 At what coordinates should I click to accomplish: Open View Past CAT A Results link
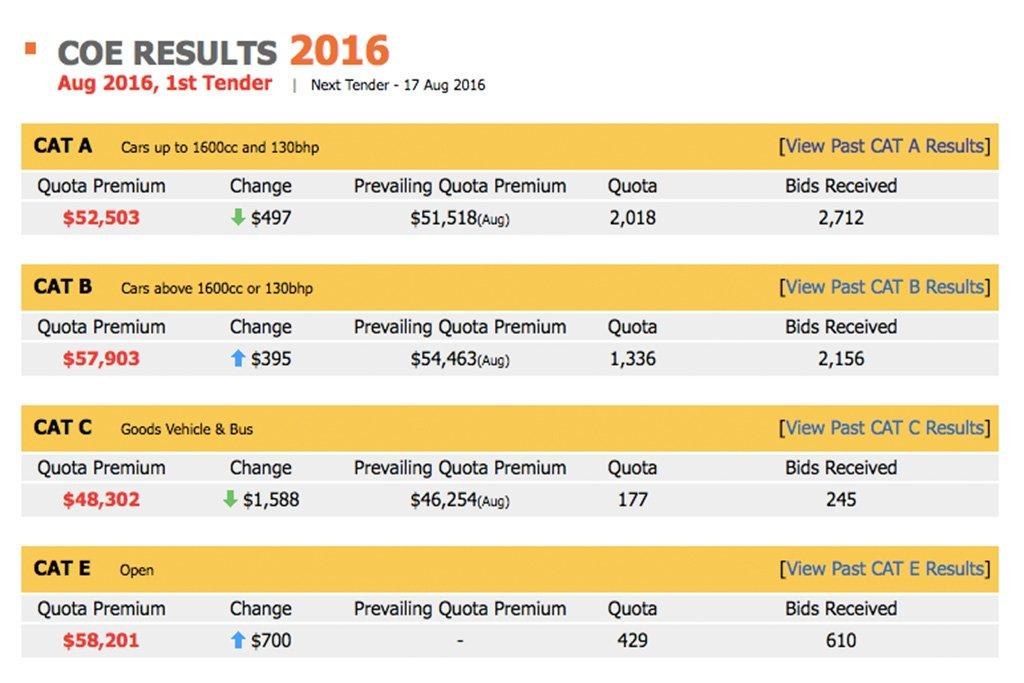(884, 146)
